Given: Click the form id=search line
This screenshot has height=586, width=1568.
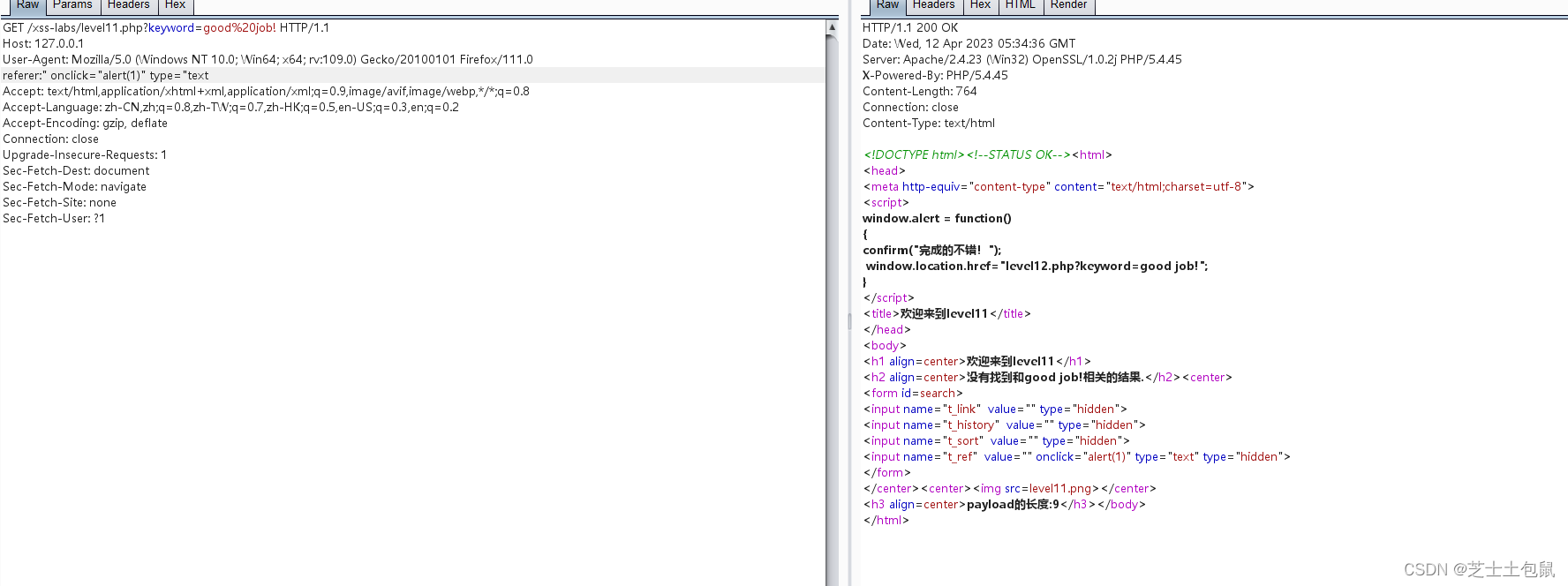Looking at the screenshot, I should 913,393.
